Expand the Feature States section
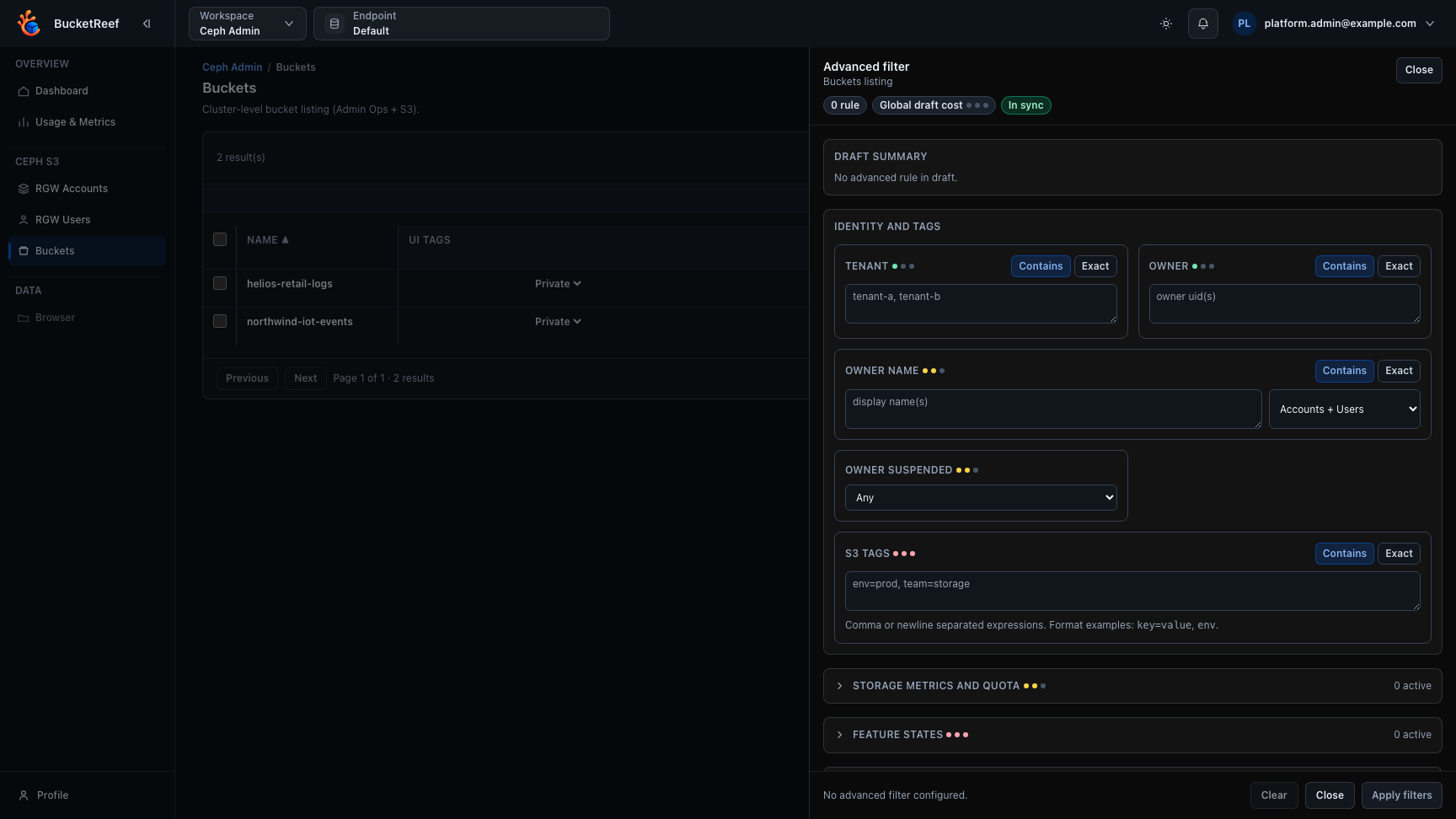 tap(1132, 735)
